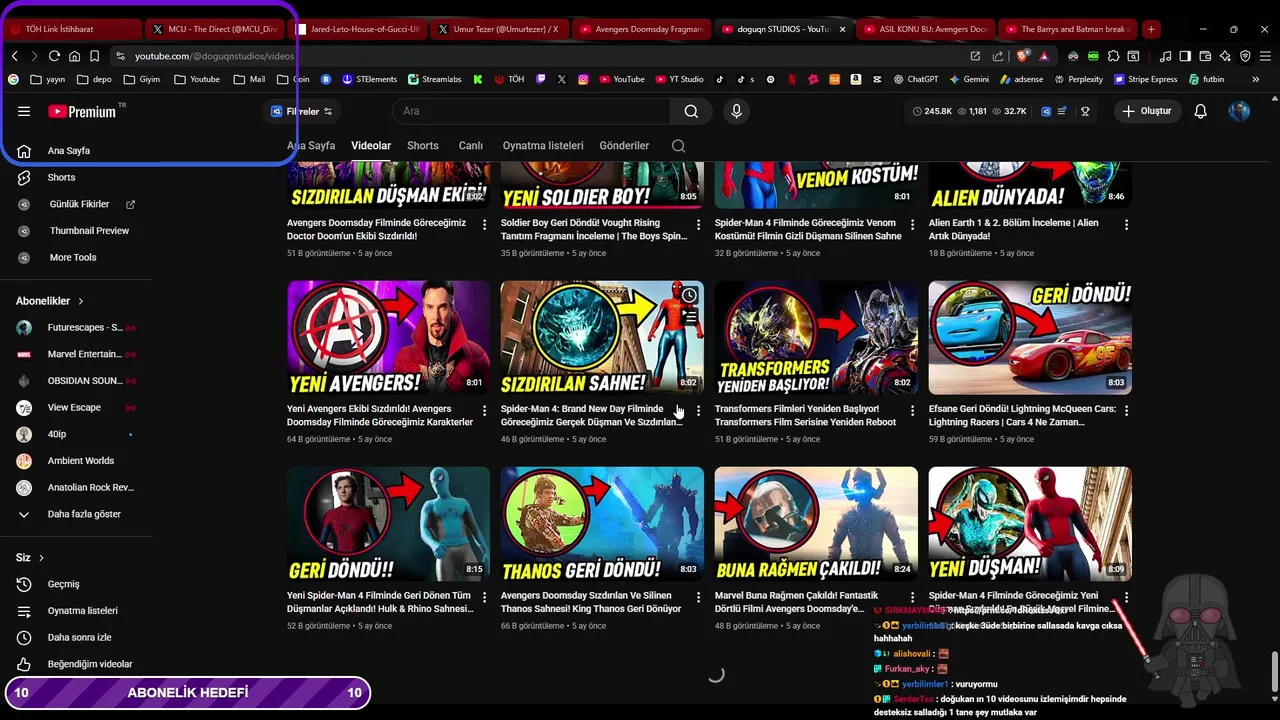Expand the Abonelikler section chevron

pyautogui.click(x=81, y=301)
